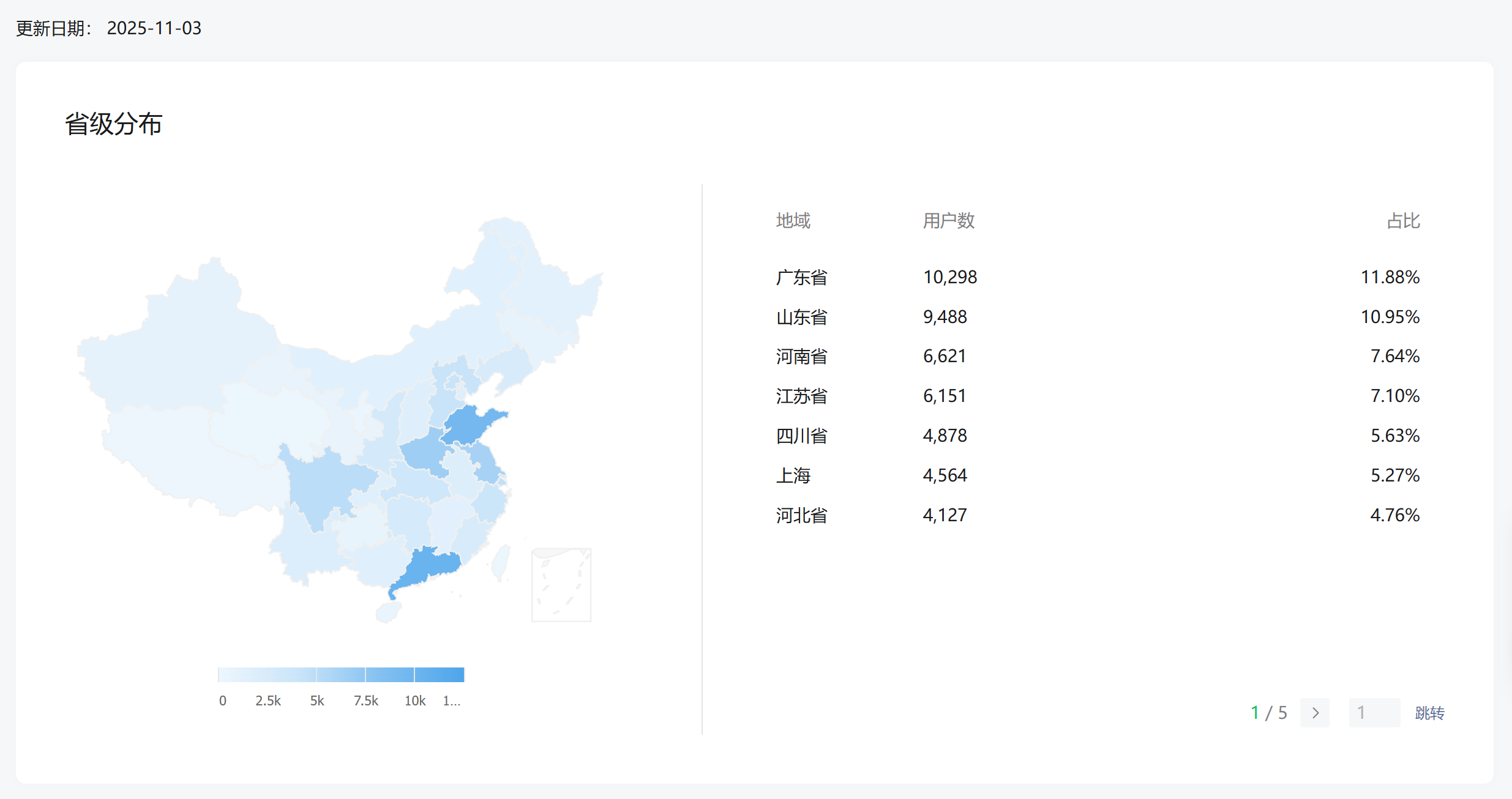Click the 地域 column header
Image resolution: width=1512 pixels, height=799 pixels.
pyautogui.click(x=793, y=221)
